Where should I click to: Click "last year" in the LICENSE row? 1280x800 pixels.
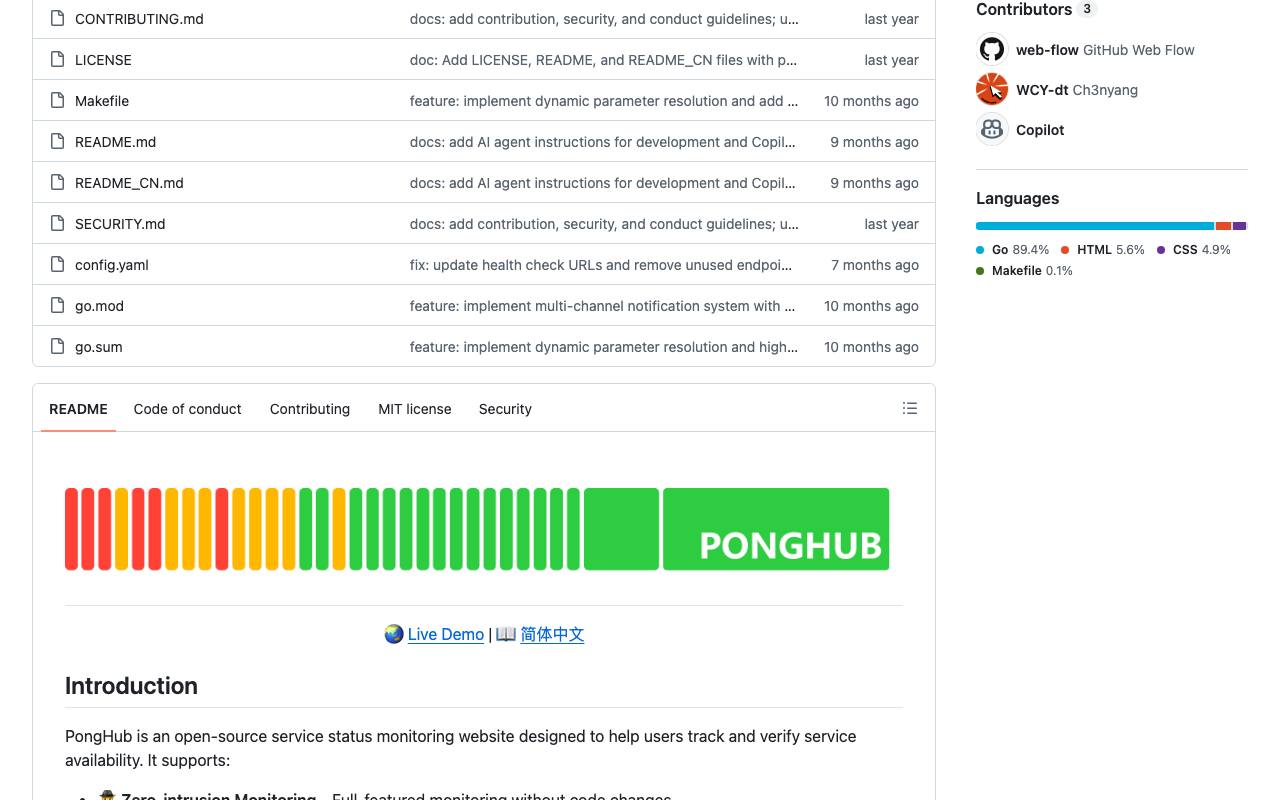(x=892, y=60)
